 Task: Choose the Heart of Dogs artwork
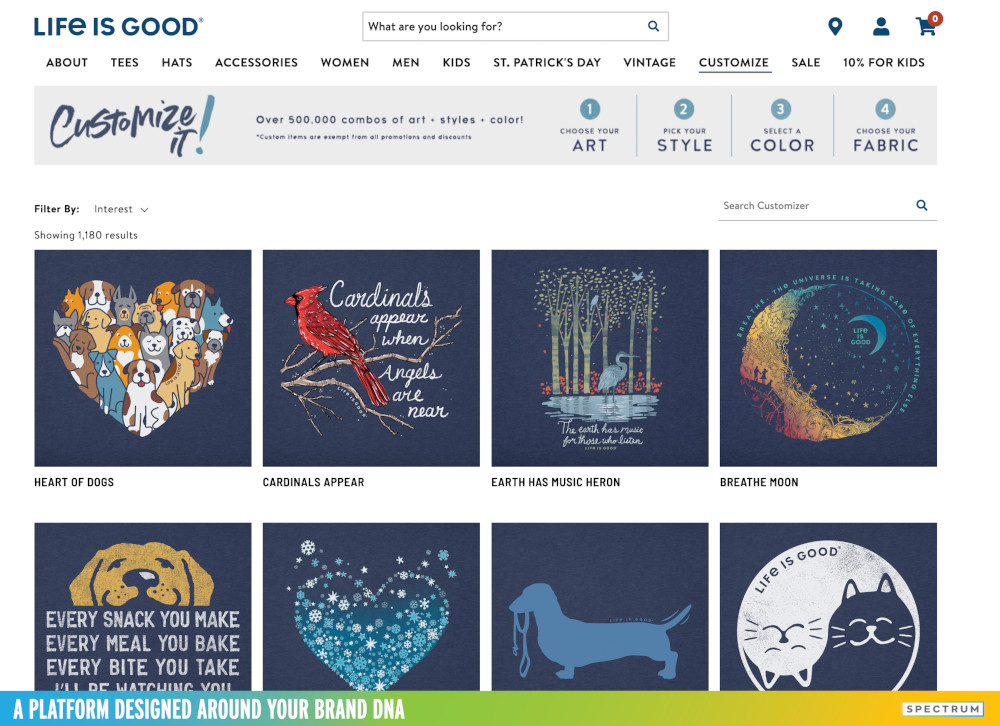(143, 358)
